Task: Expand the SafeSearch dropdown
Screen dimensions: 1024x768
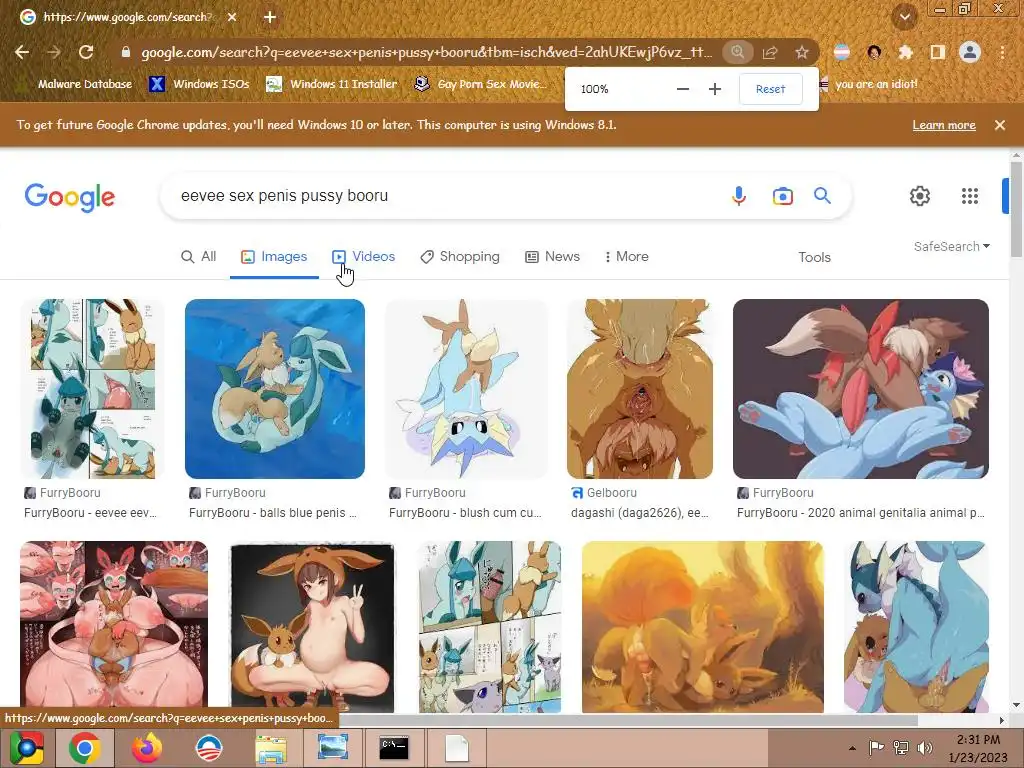Action: 952,247
